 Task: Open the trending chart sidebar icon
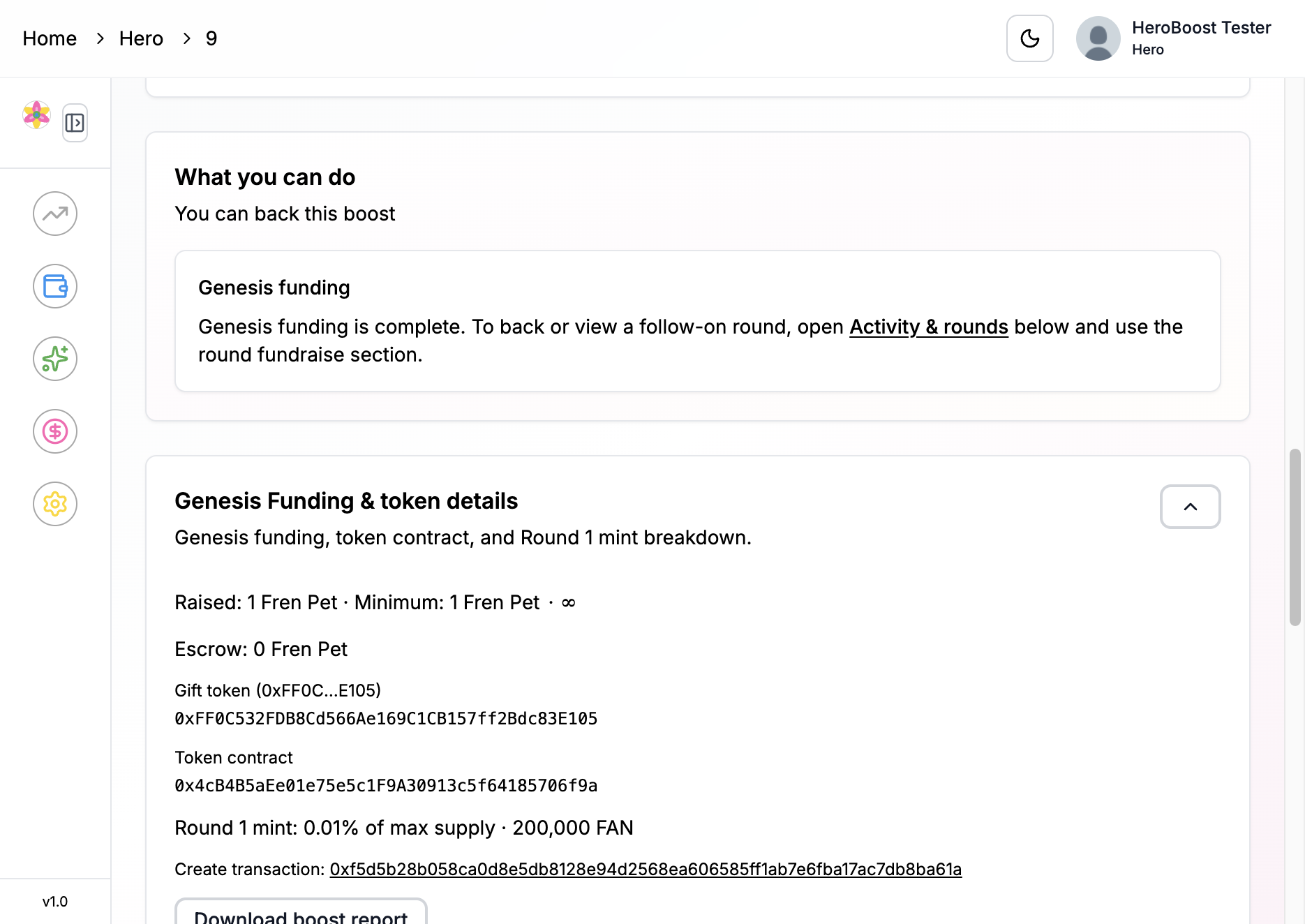pos(55,214)
